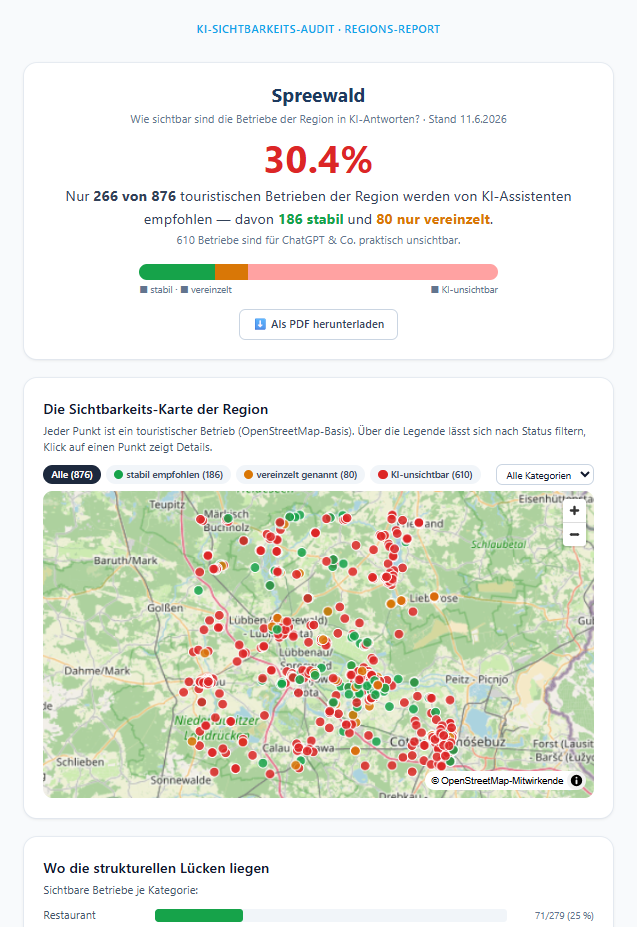Click the Schlieben label on the map

80,762
